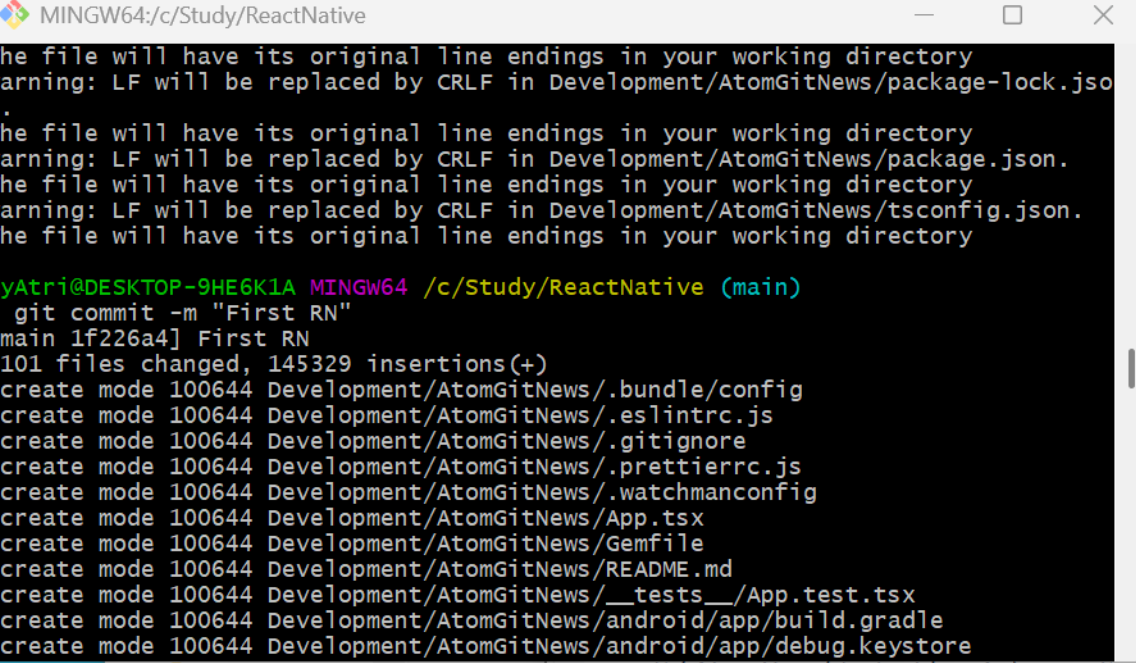This screenshot has height=663, width=1136.
Task: Close the MINGW64 terminal window
Action: pos(1103,14)
